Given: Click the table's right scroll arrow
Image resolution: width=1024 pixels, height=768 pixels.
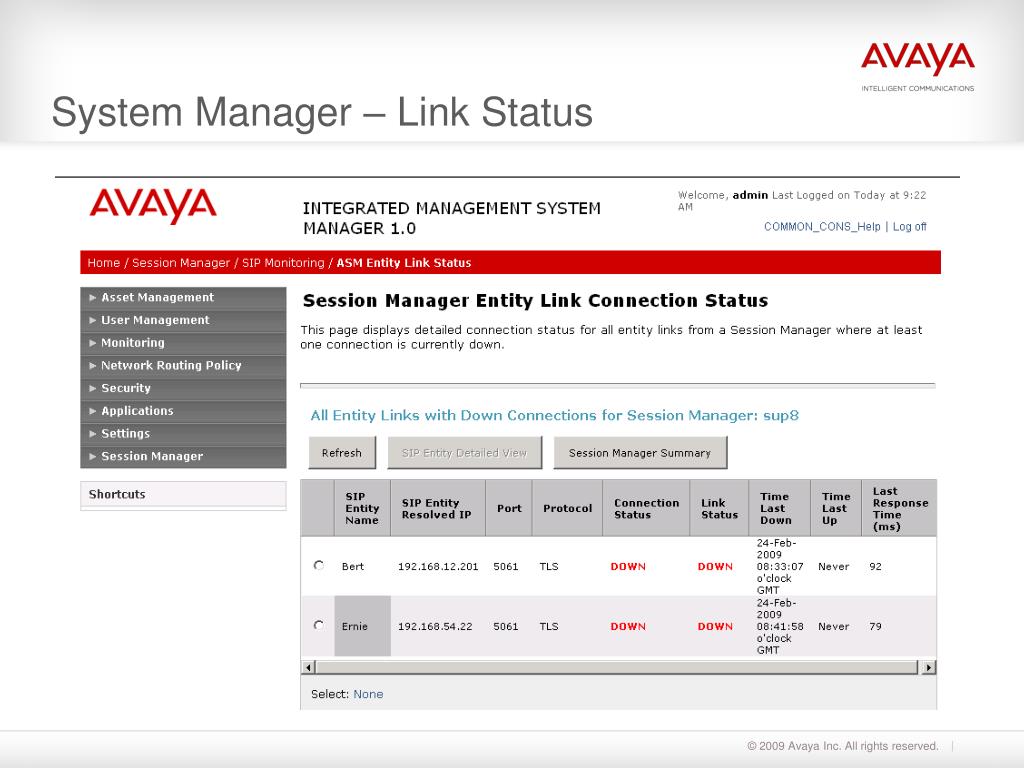Looking at the screenshot, I should (x=928, y=667).
